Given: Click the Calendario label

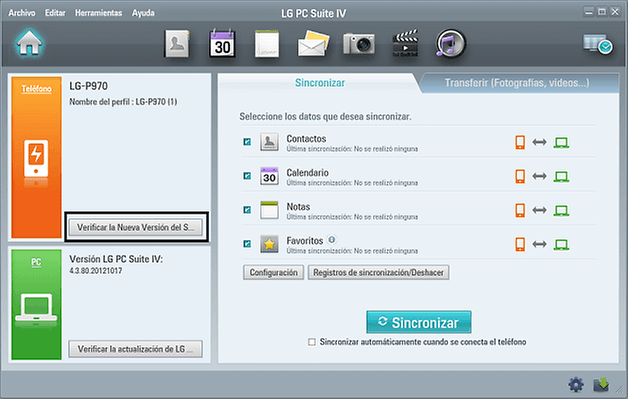Looking at the screenshot, I should 307,173.
